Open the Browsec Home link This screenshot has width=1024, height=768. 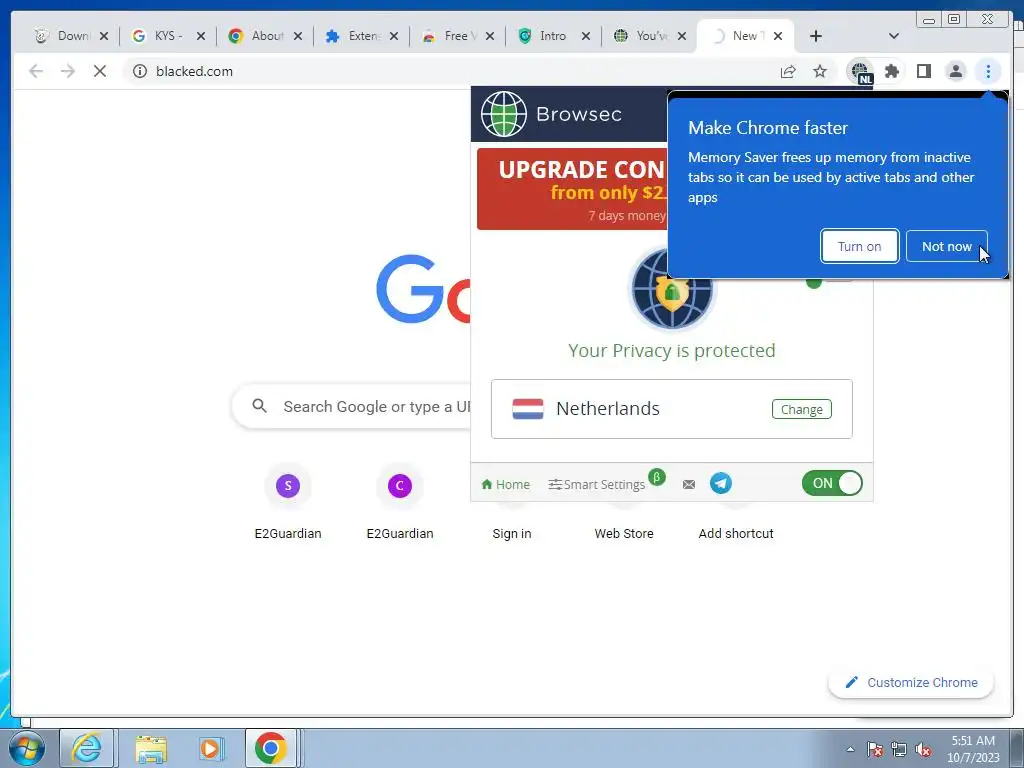505,485
